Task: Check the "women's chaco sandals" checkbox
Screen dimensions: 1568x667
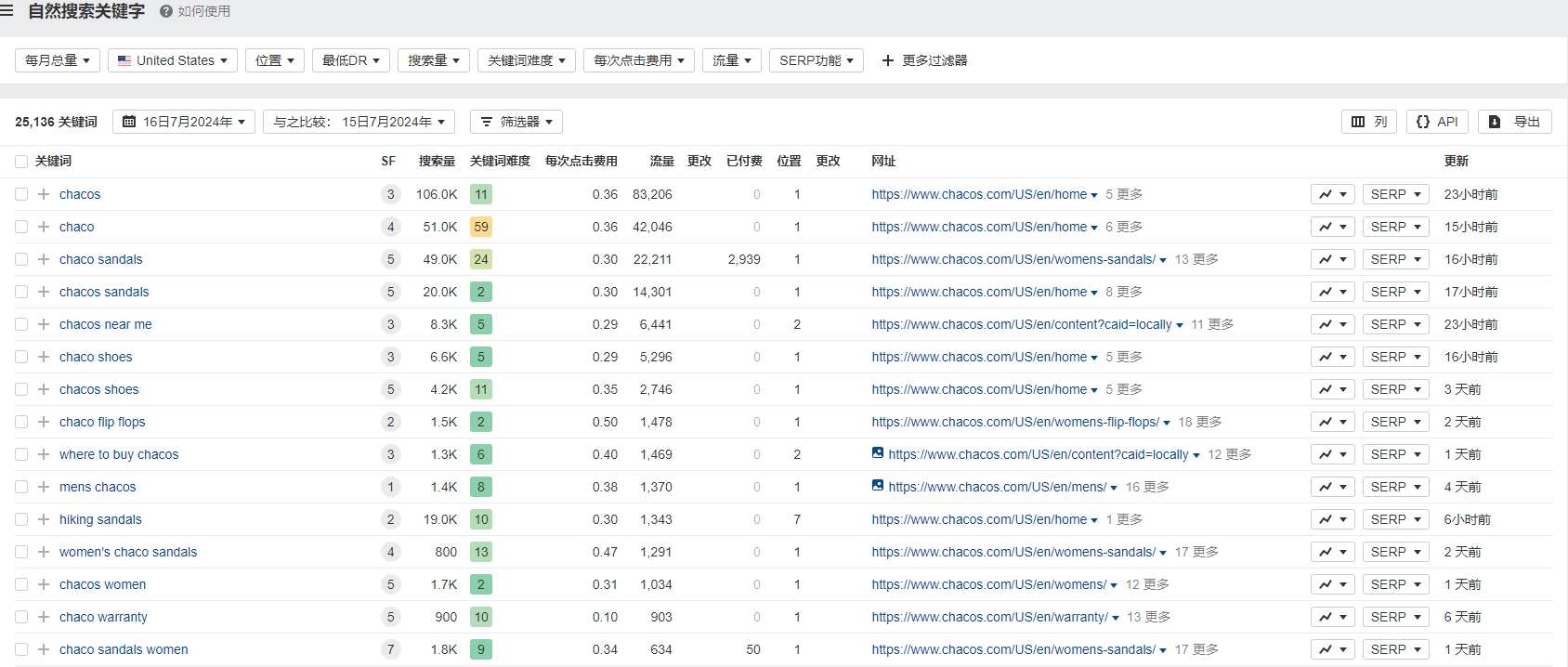Action: pyautogui.click(x=21, y=552)
